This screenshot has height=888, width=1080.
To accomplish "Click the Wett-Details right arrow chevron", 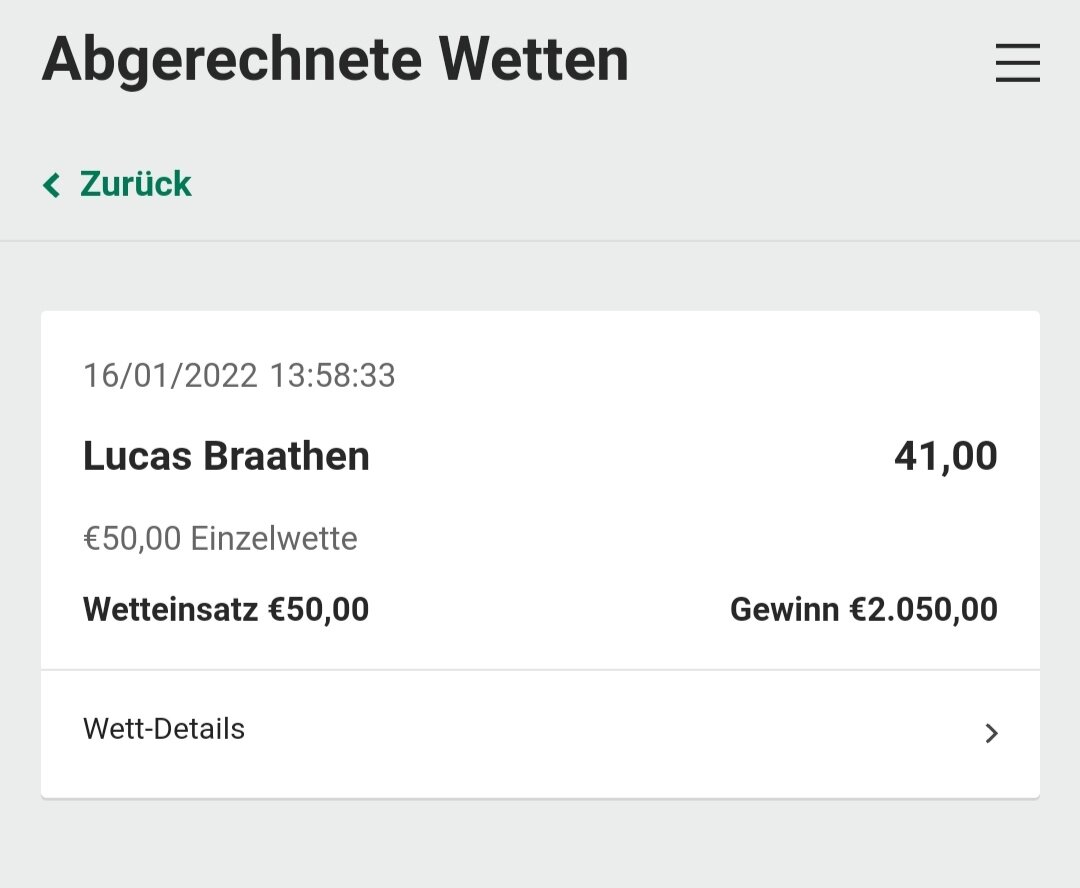I will [991, 733].
